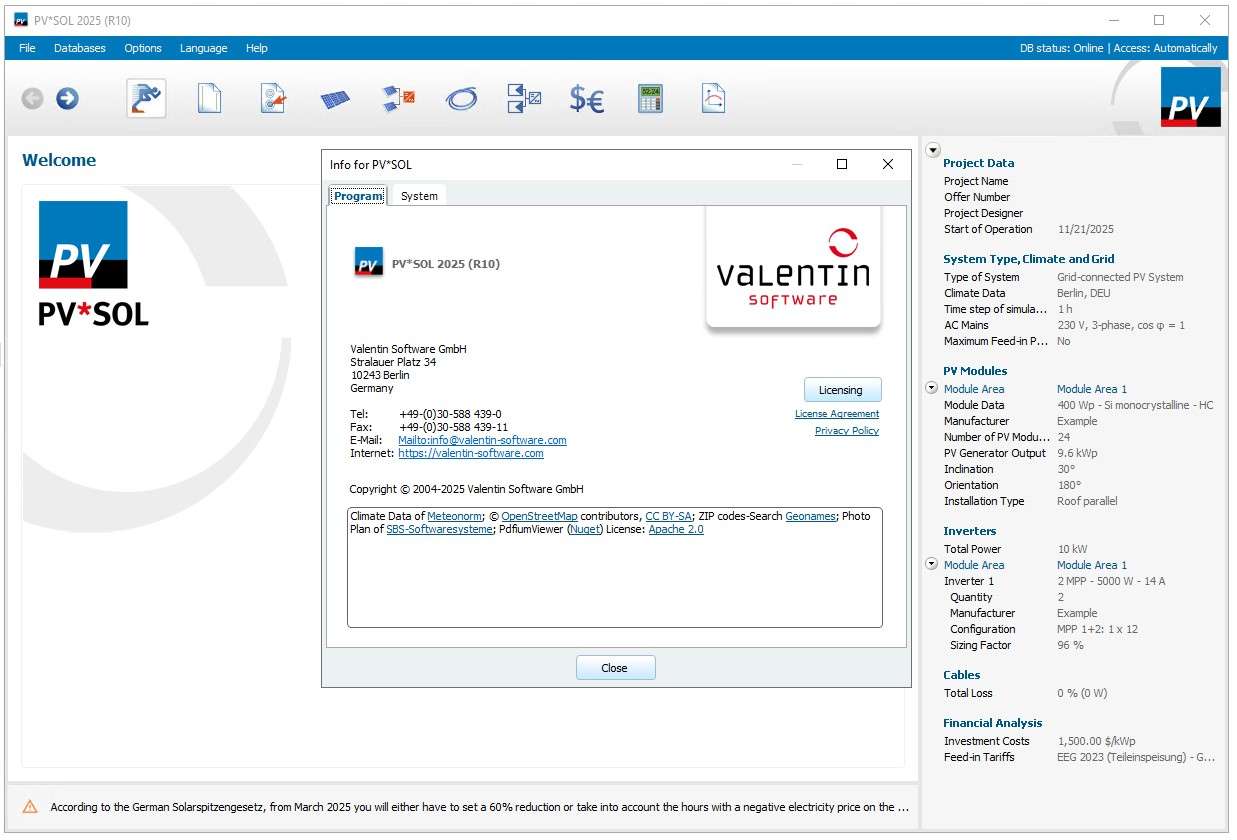The width and height of the screenshot is (1237, 840).
Task: Follow the valentin-software.com website link
Action: (x=471, y=453)
